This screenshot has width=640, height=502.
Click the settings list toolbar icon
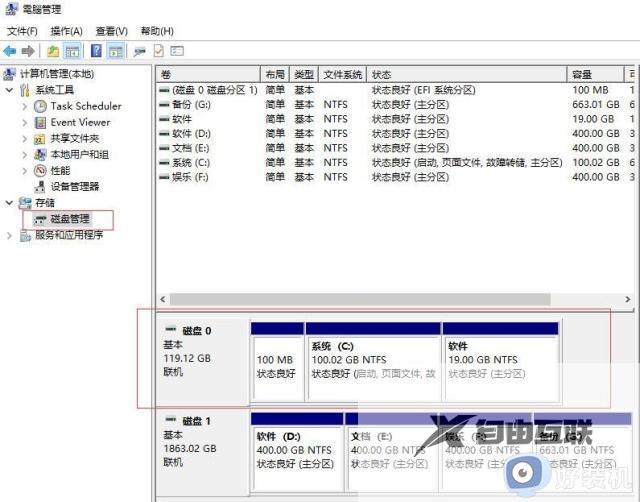(x=177, y=51)
